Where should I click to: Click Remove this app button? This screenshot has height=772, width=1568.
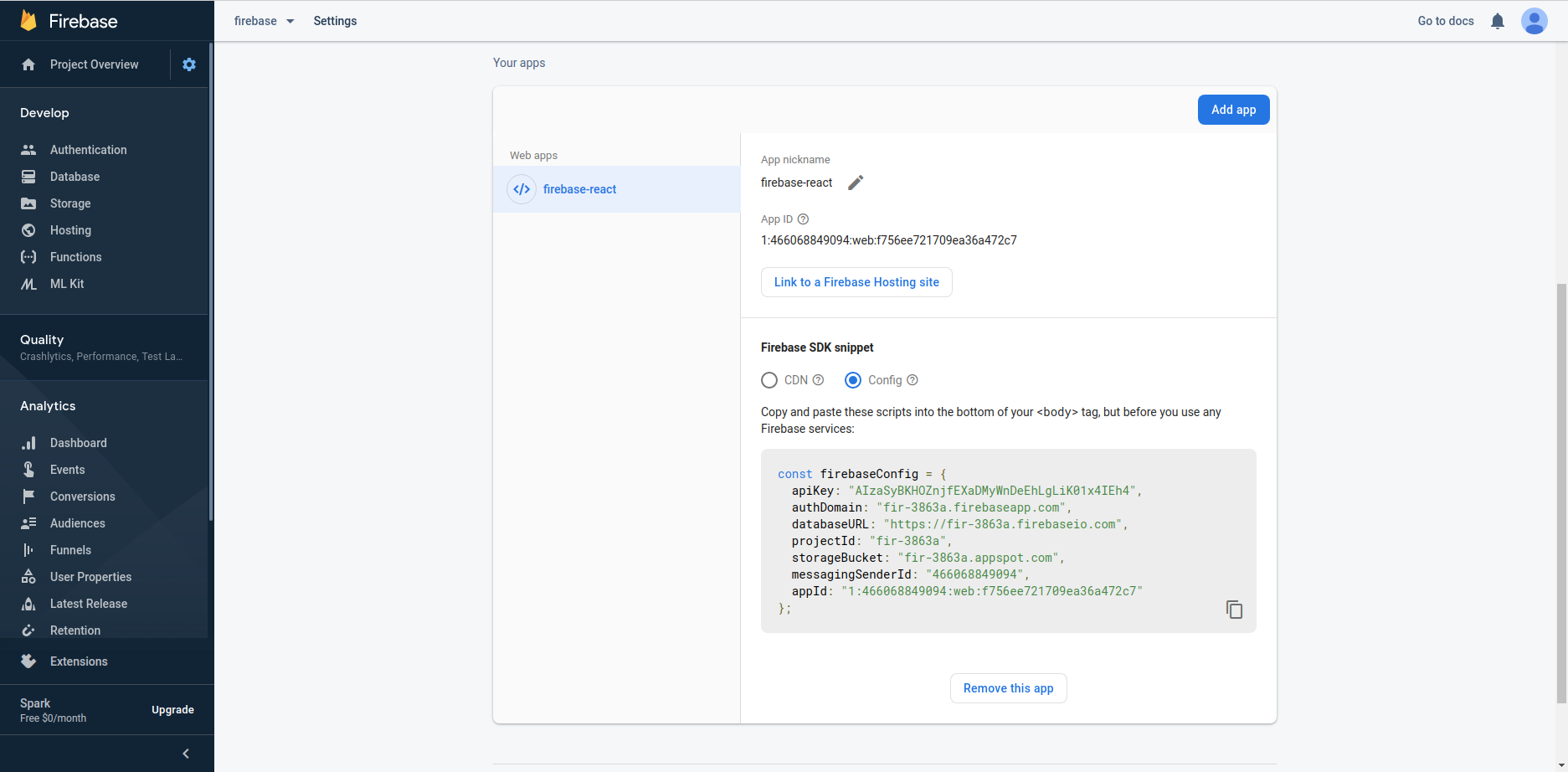pos(1008,688)
